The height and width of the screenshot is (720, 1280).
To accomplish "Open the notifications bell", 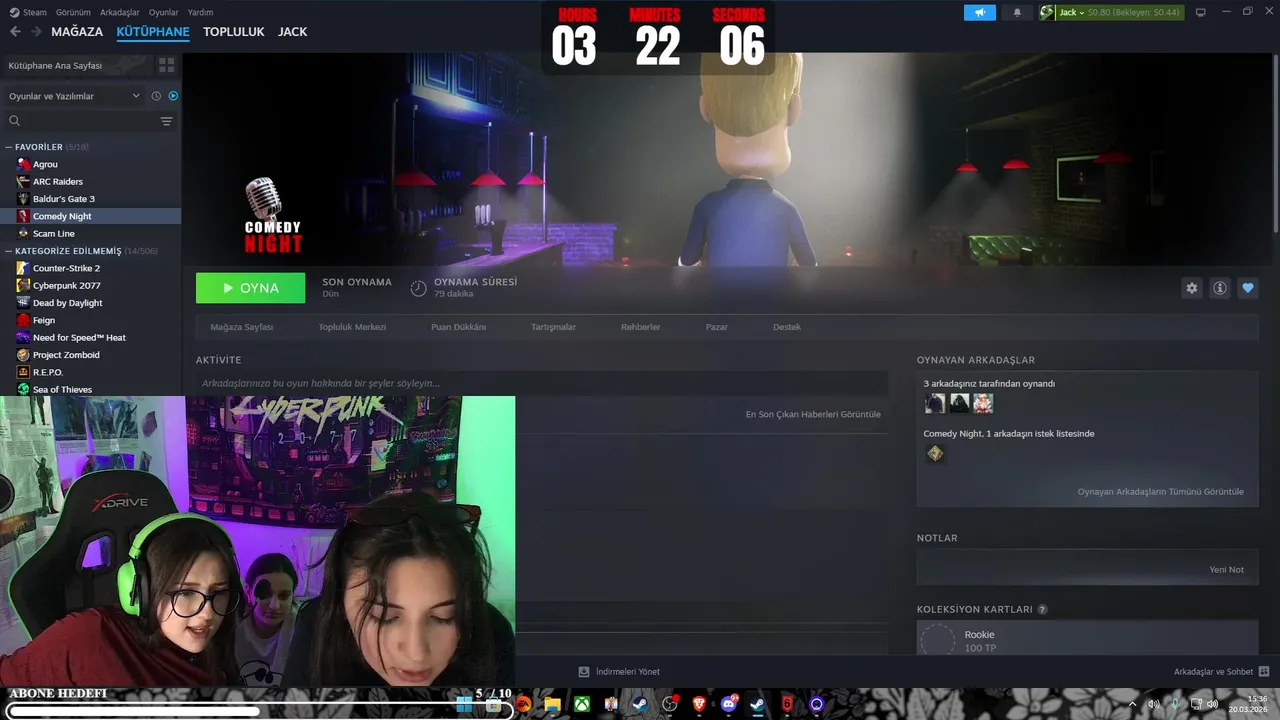I will [1018, 12].
